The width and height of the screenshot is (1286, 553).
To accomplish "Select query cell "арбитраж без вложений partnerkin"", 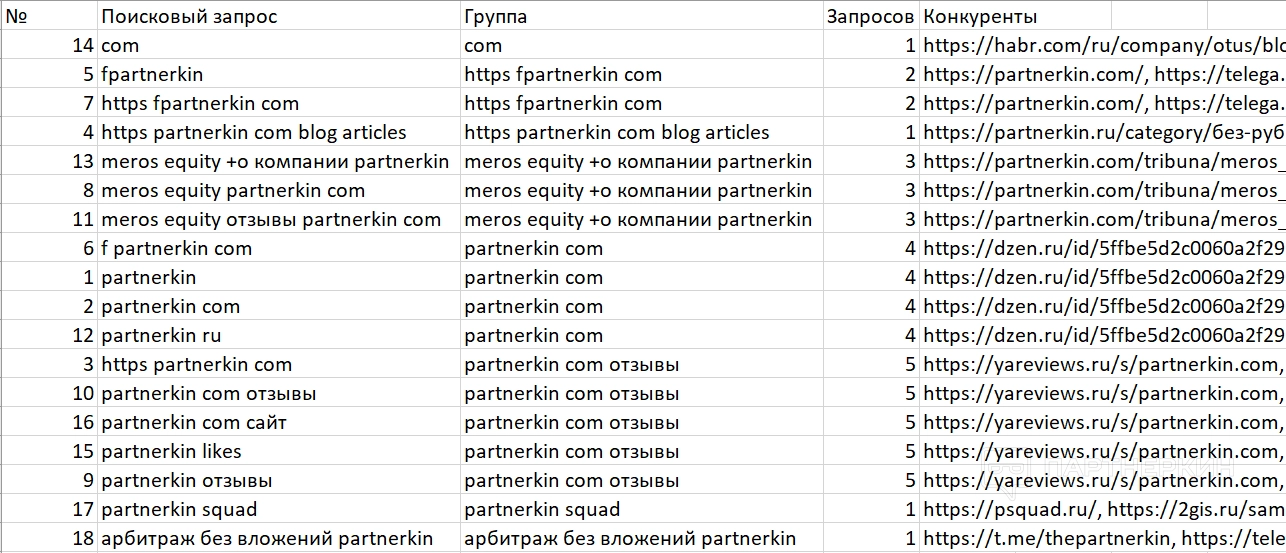I will click(x=267, y=538).
